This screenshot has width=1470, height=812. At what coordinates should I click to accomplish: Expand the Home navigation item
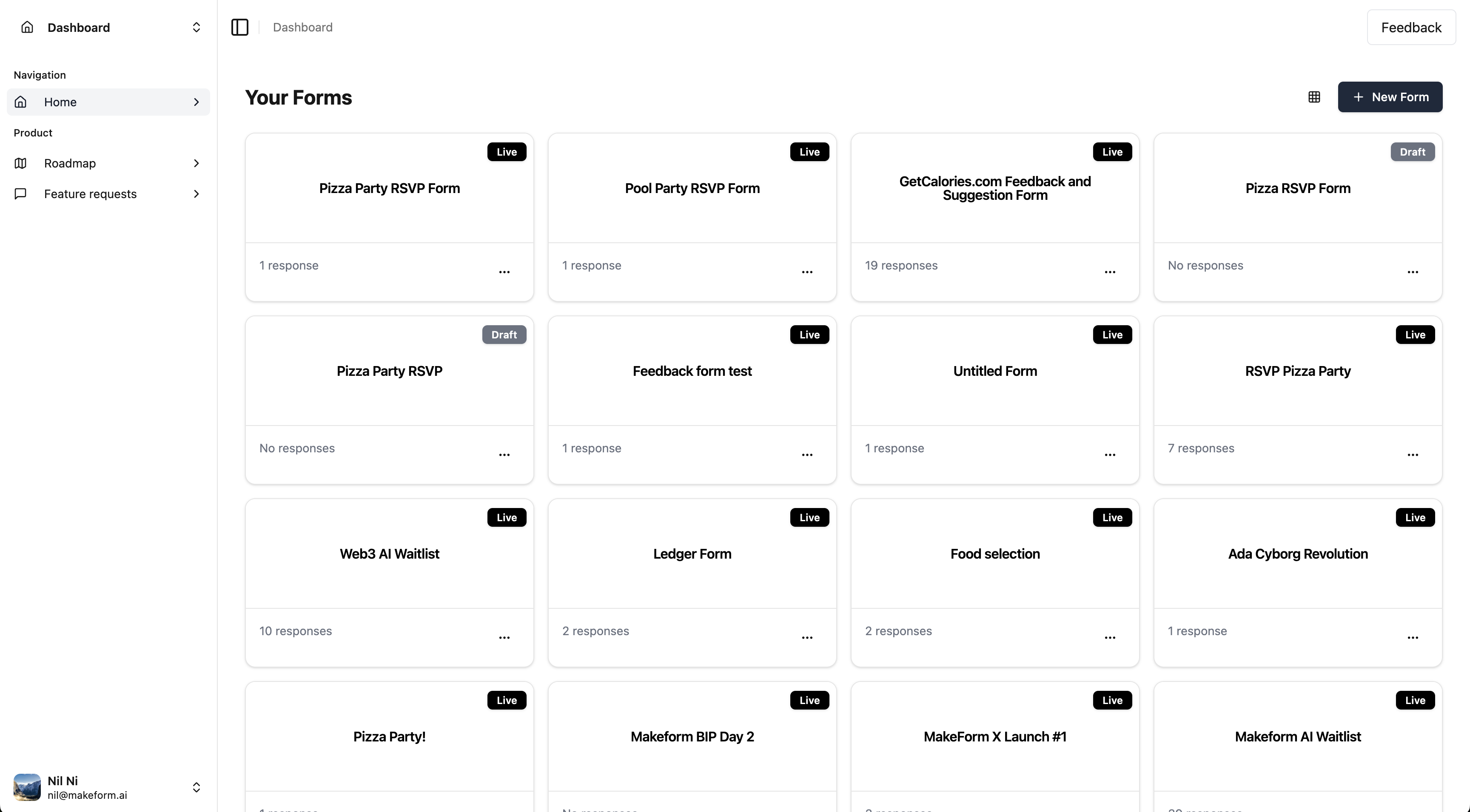tap(197, 102)
